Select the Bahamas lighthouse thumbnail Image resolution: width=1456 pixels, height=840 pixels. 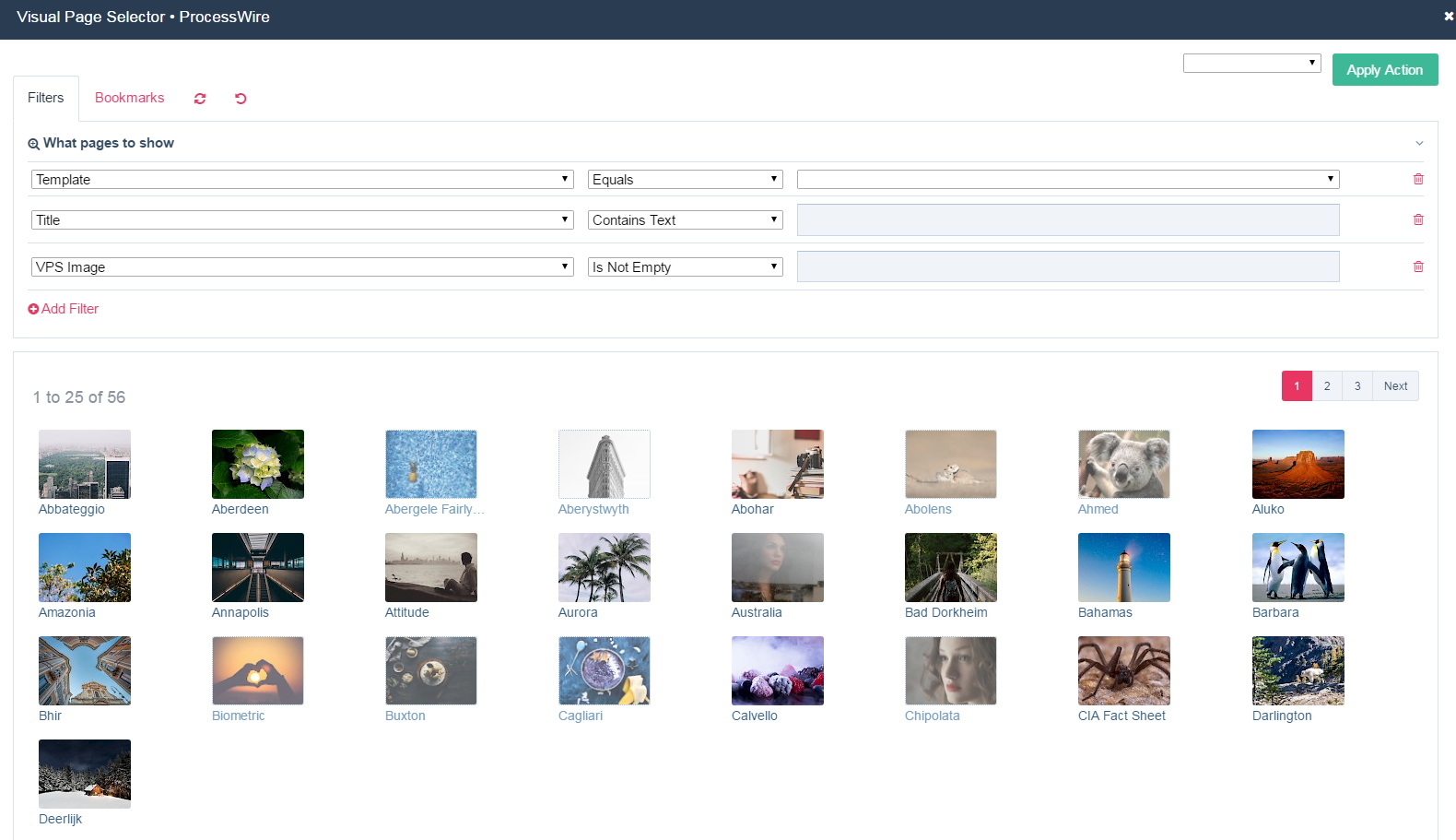(1124, 567)
